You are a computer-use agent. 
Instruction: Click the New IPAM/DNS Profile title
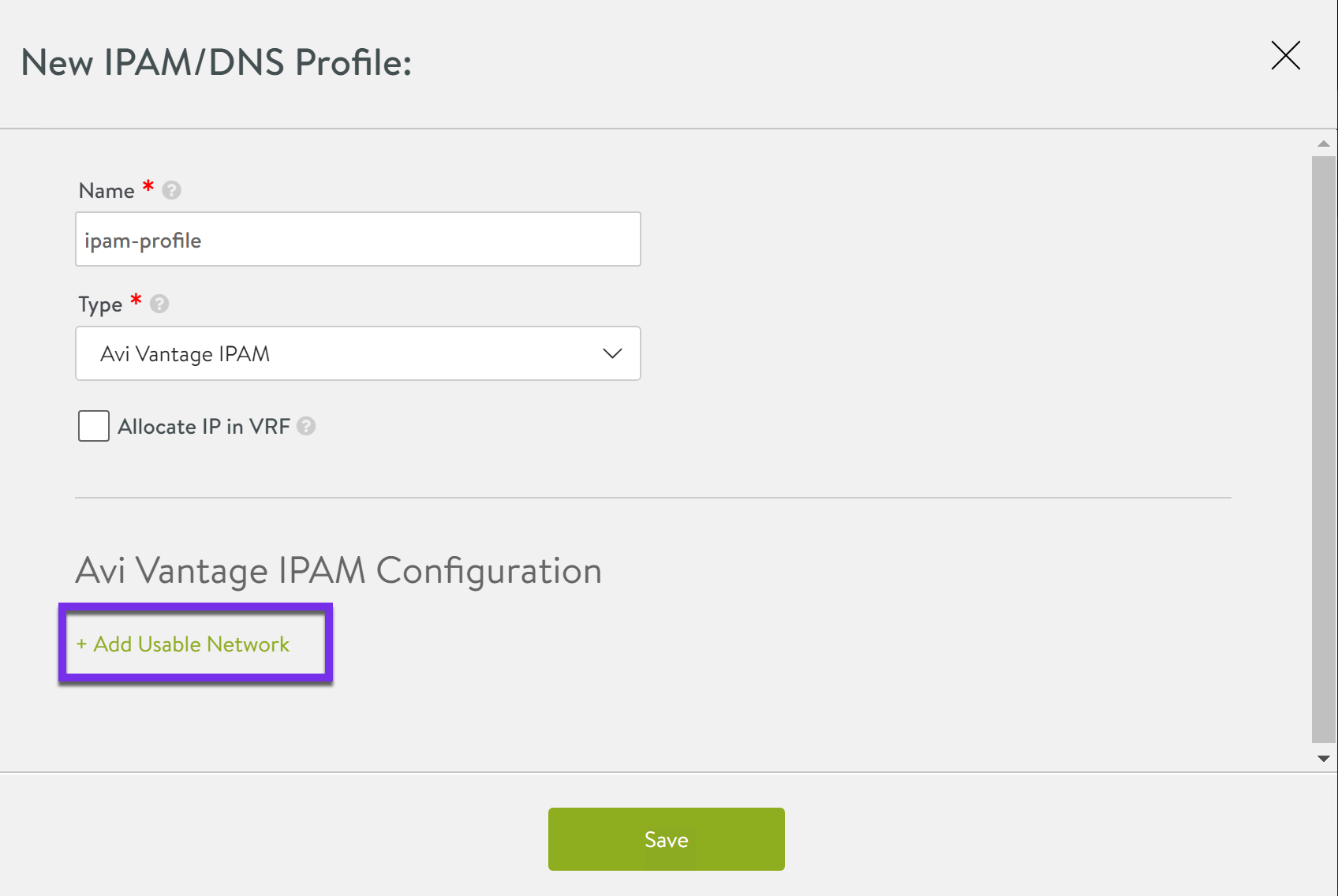[x=216, y=63]
